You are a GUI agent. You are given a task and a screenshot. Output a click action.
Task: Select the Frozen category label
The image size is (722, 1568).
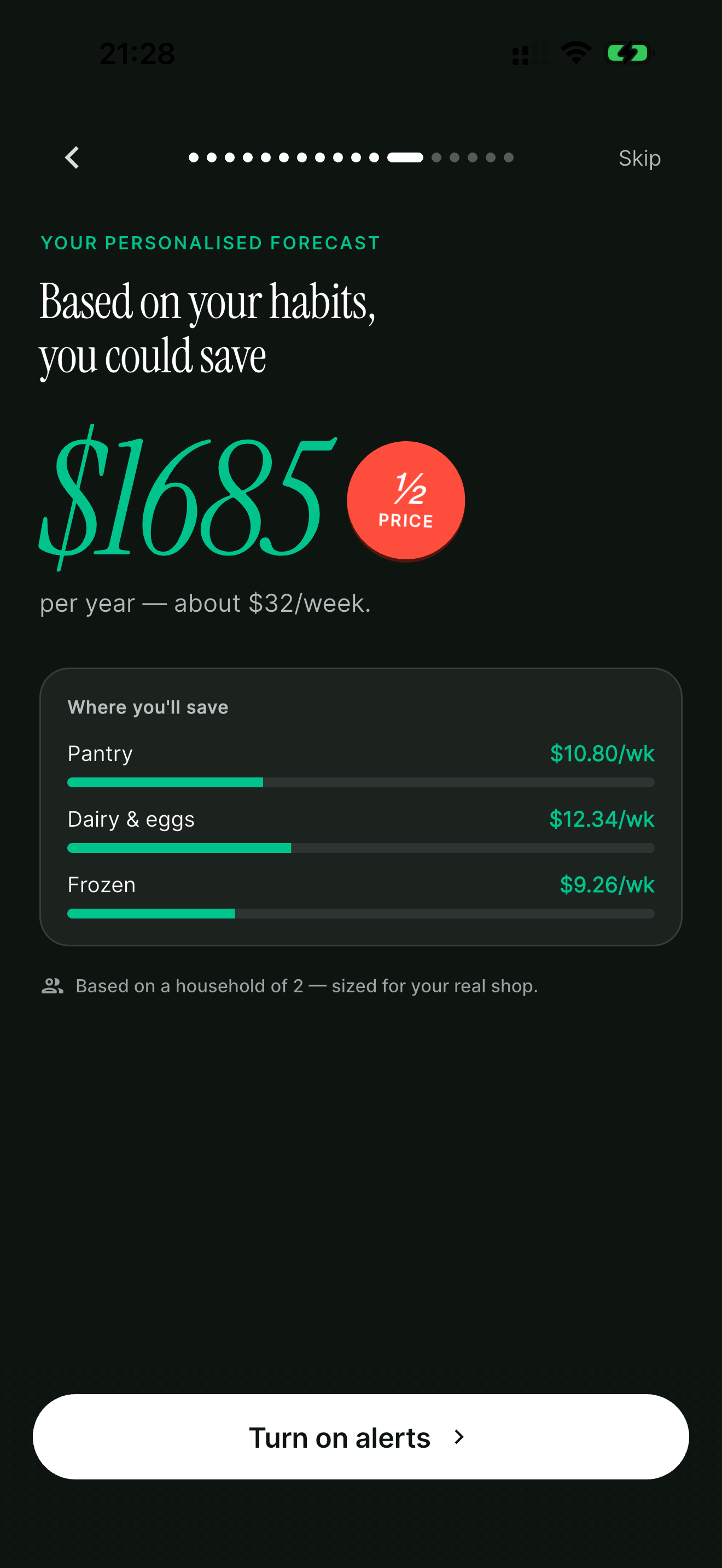(102, 885)
